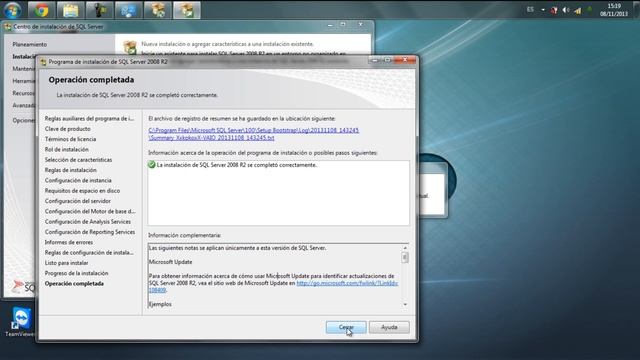
Task: Select 'Rol de instalación' step
Action: pyautogui.click(x=67, y=149)
